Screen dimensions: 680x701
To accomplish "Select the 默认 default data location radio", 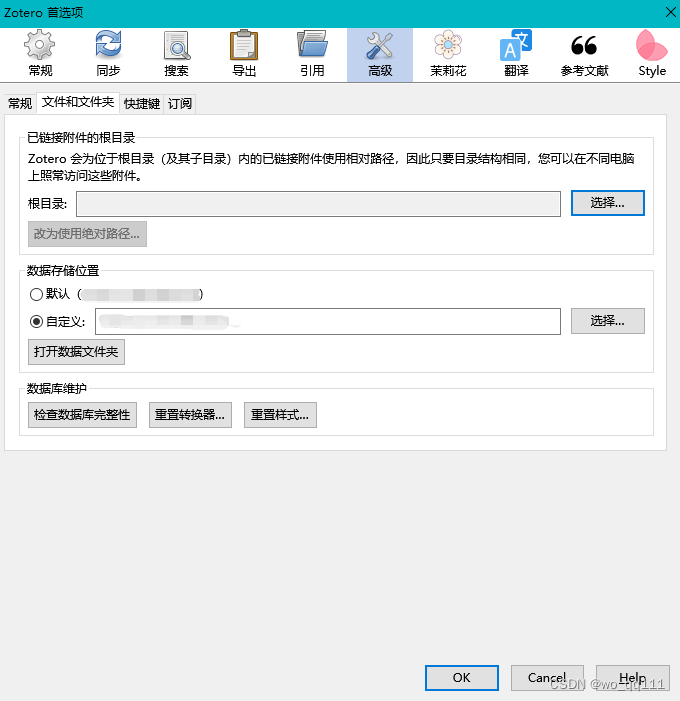I will [36, 294].
